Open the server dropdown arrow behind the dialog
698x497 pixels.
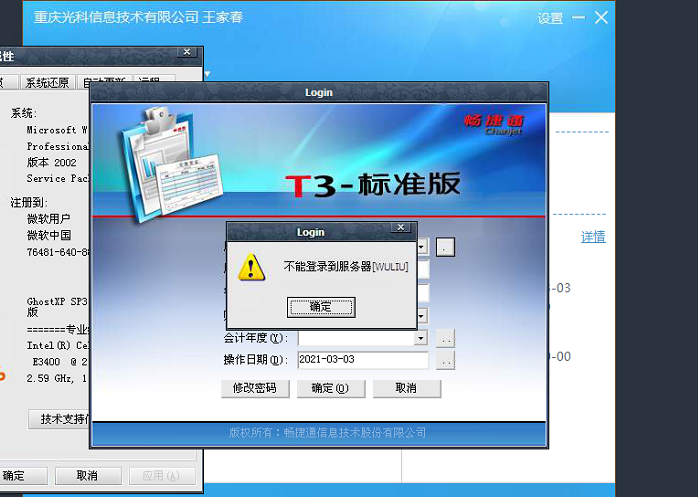click(422, 247)
